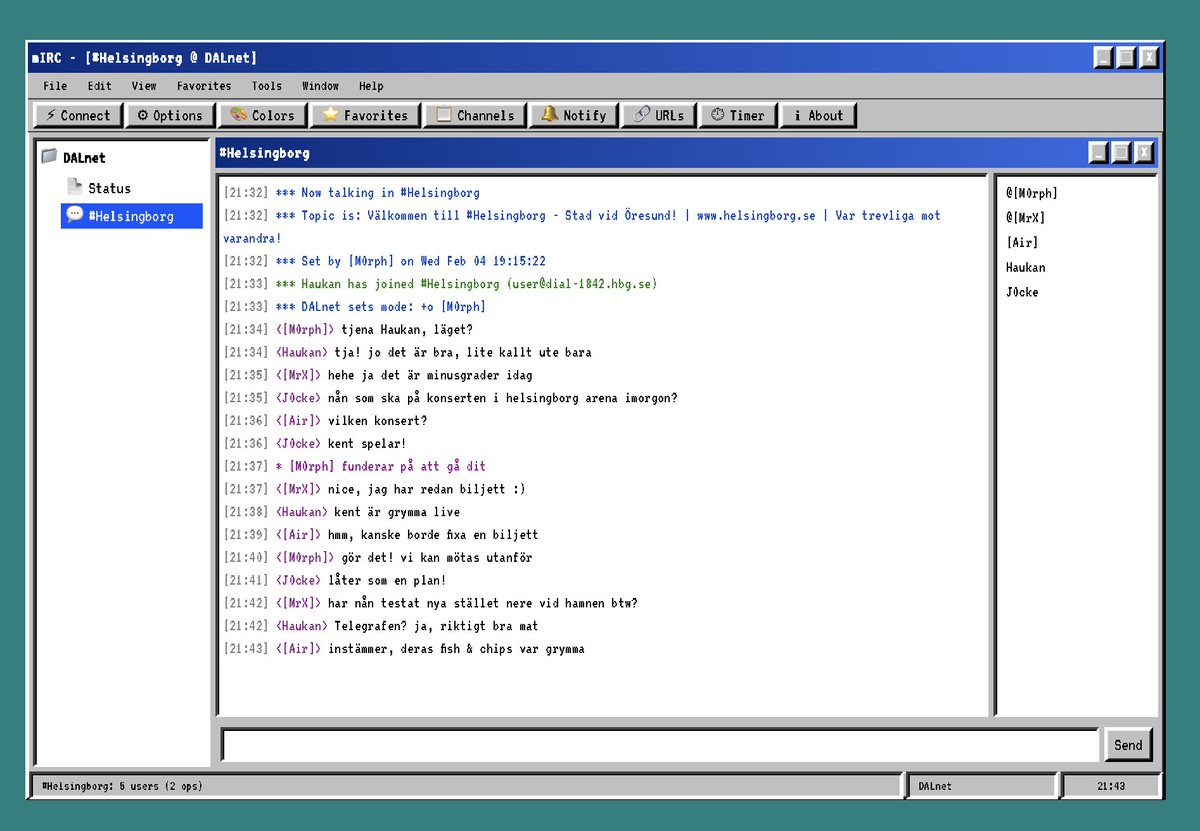
Task: Click message 'Telegrafen? ja, riktigt bra mat'
Action: tap(436, 626)
